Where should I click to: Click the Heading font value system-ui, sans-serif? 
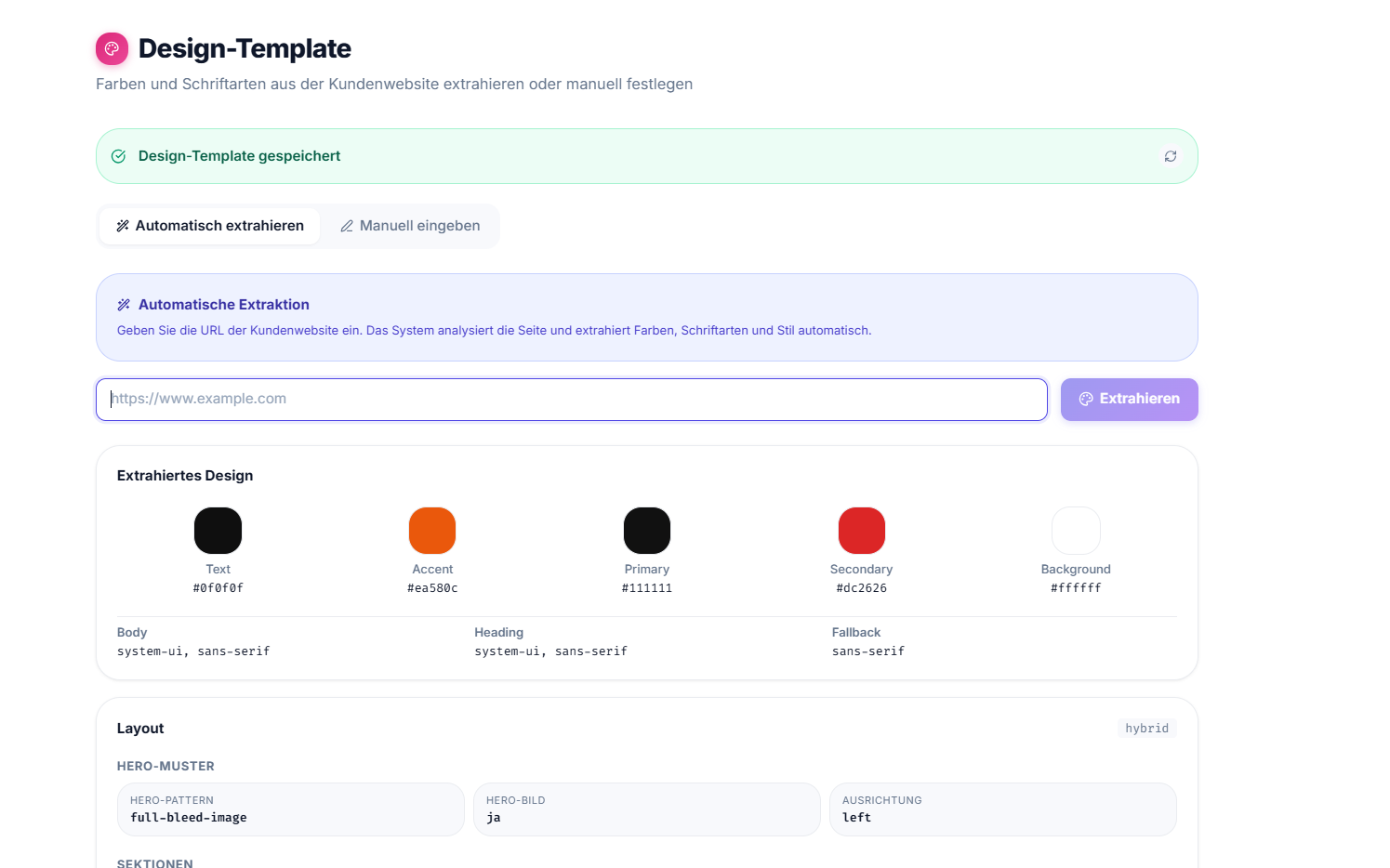point(551,651)
